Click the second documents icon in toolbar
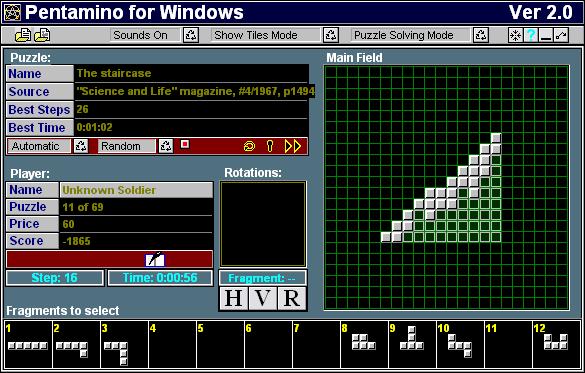Screen dimensions: 585x373 [x=42, y=35]
